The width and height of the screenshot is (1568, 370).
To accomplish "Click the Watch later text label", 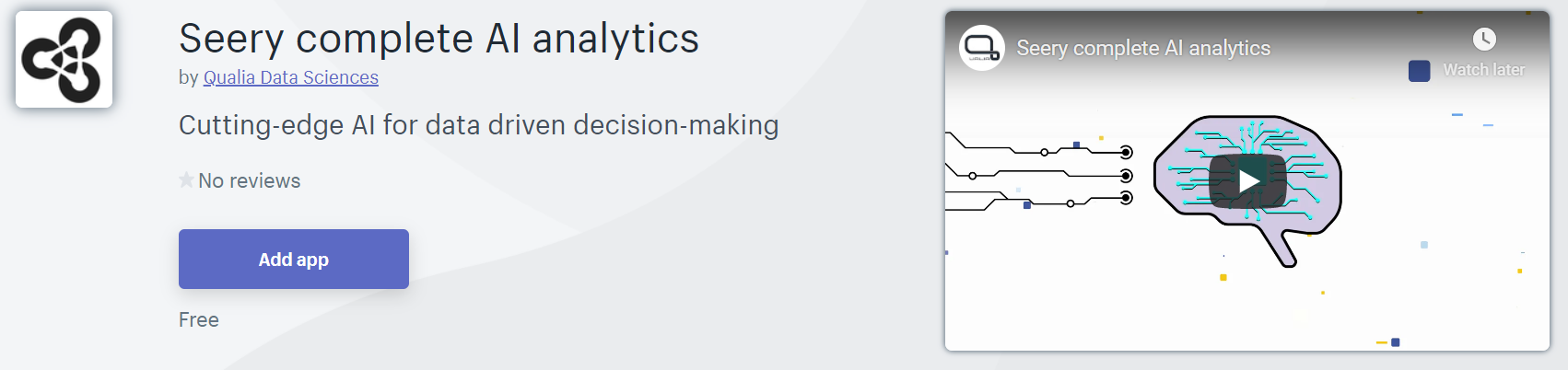I will pyautogui.click(x=1483, y=70).
